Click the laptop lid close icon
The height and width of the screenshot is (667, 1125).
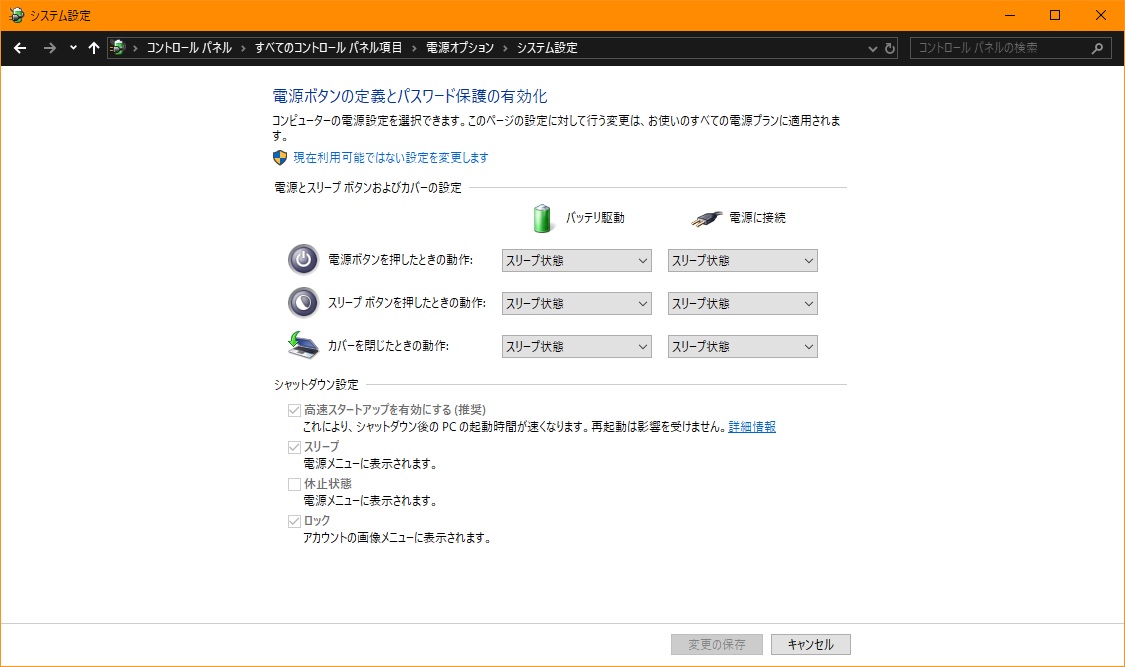click(x=303, y=345)
